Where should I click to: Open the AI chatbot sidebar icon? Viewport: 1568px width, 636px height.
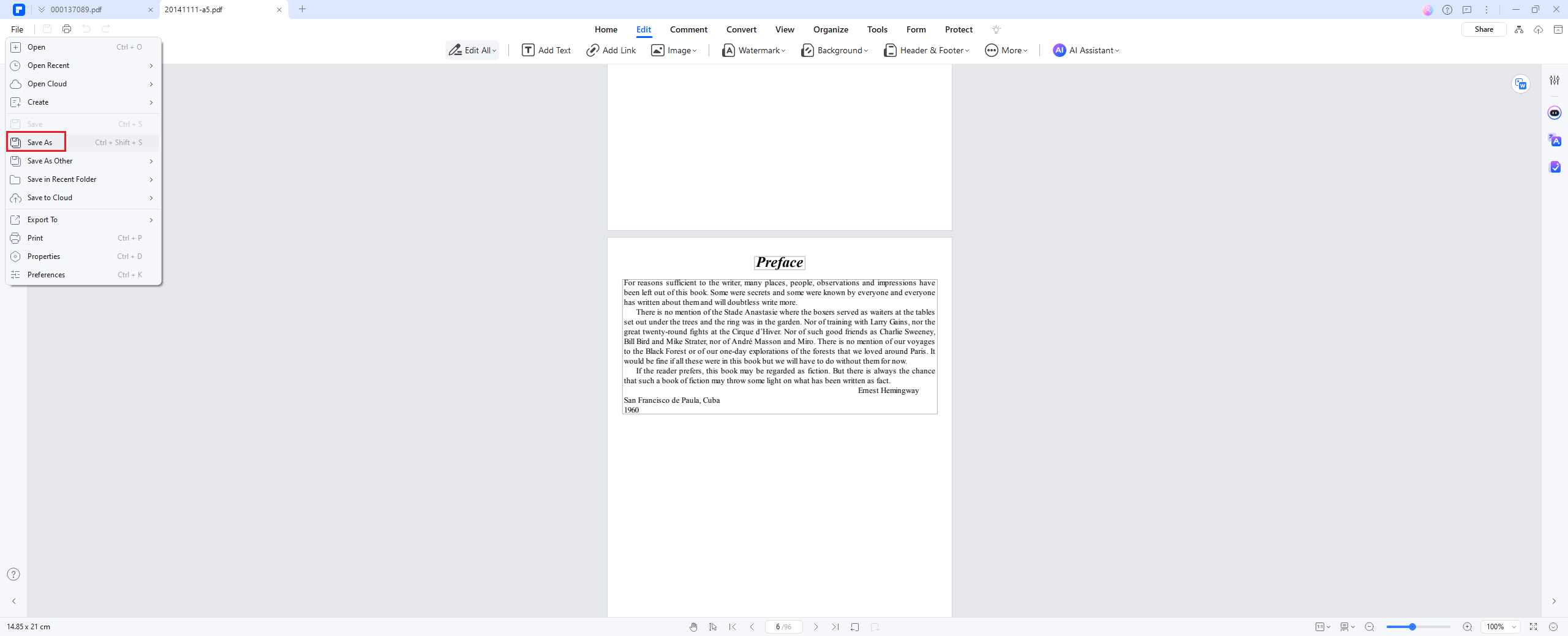click(x=1555, y=113)
